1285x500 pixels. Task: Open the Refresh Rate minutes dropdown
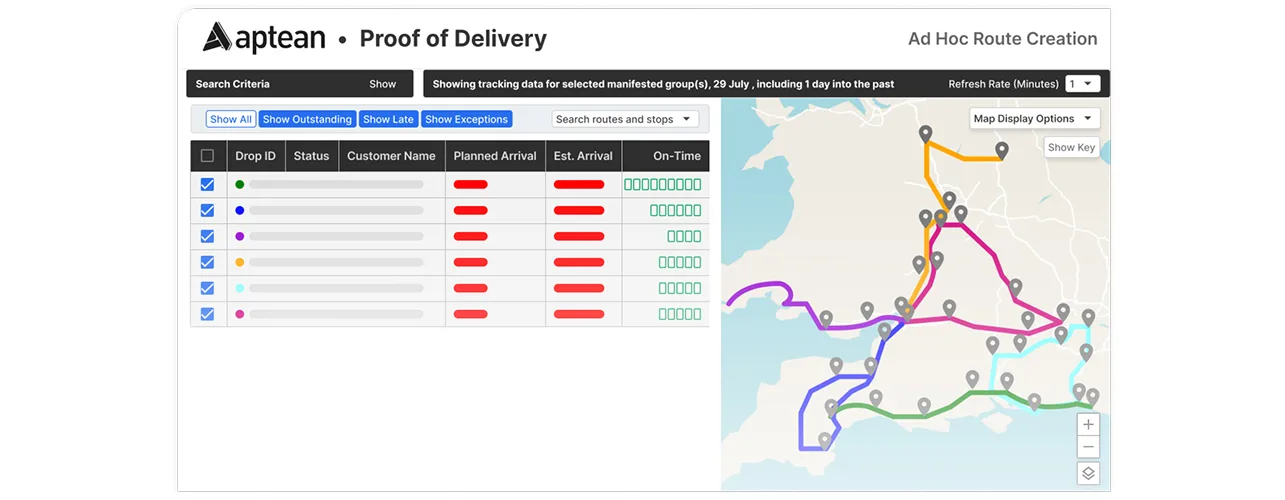1083,84
